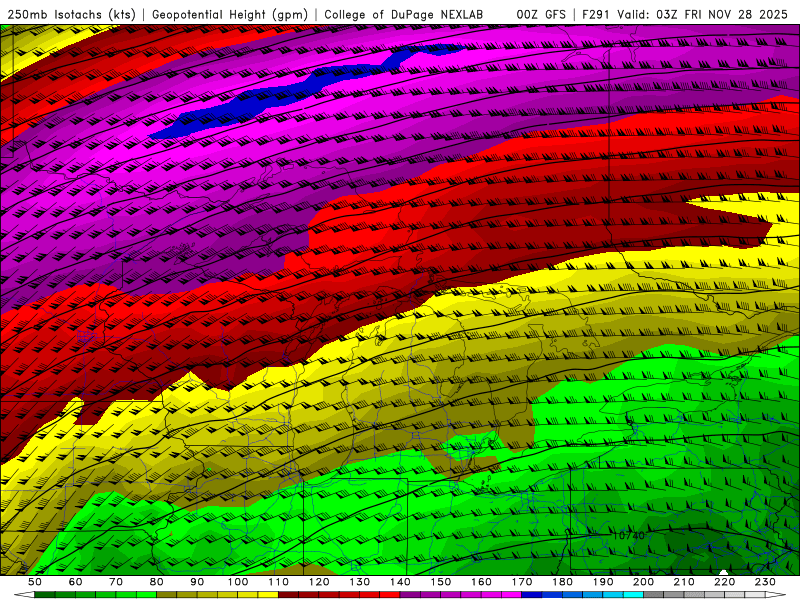Viewport: 800px width, 600px height.
Task: Click the "00Z GFS" model run label
Action: pyautogui.click(x=541, y=15)
